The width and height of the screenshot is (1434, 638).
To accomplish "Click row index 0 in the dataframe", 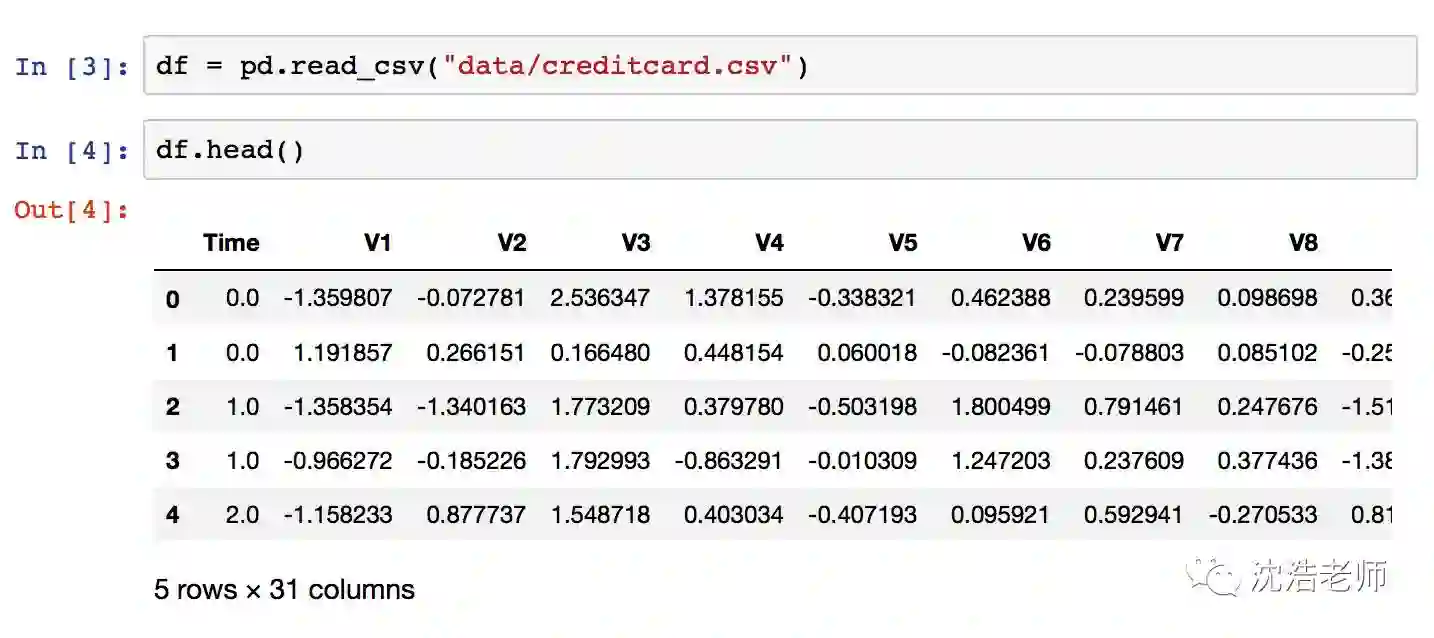I will pos(173,298).
